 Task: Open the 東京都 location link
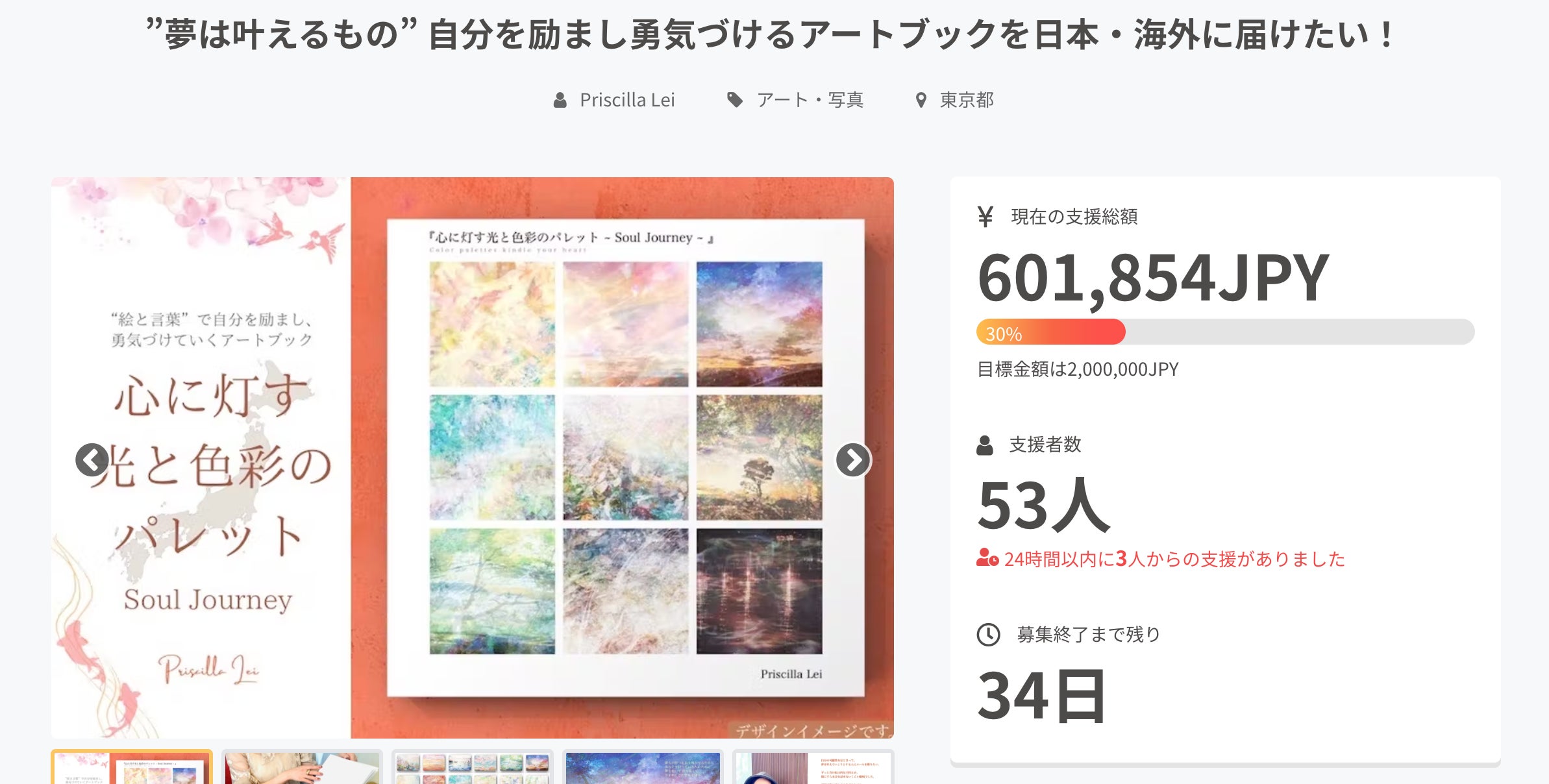pyautogui.click(x=967, y=100)
